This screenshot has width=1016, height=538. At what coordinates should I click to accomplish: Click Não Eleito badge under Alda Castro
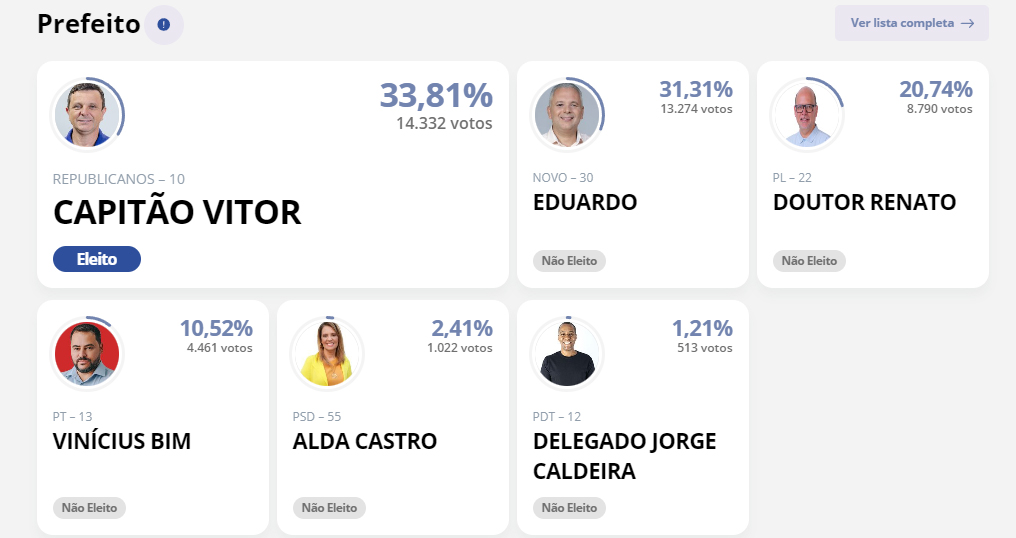pyautogui.click(x=329, y=508)
